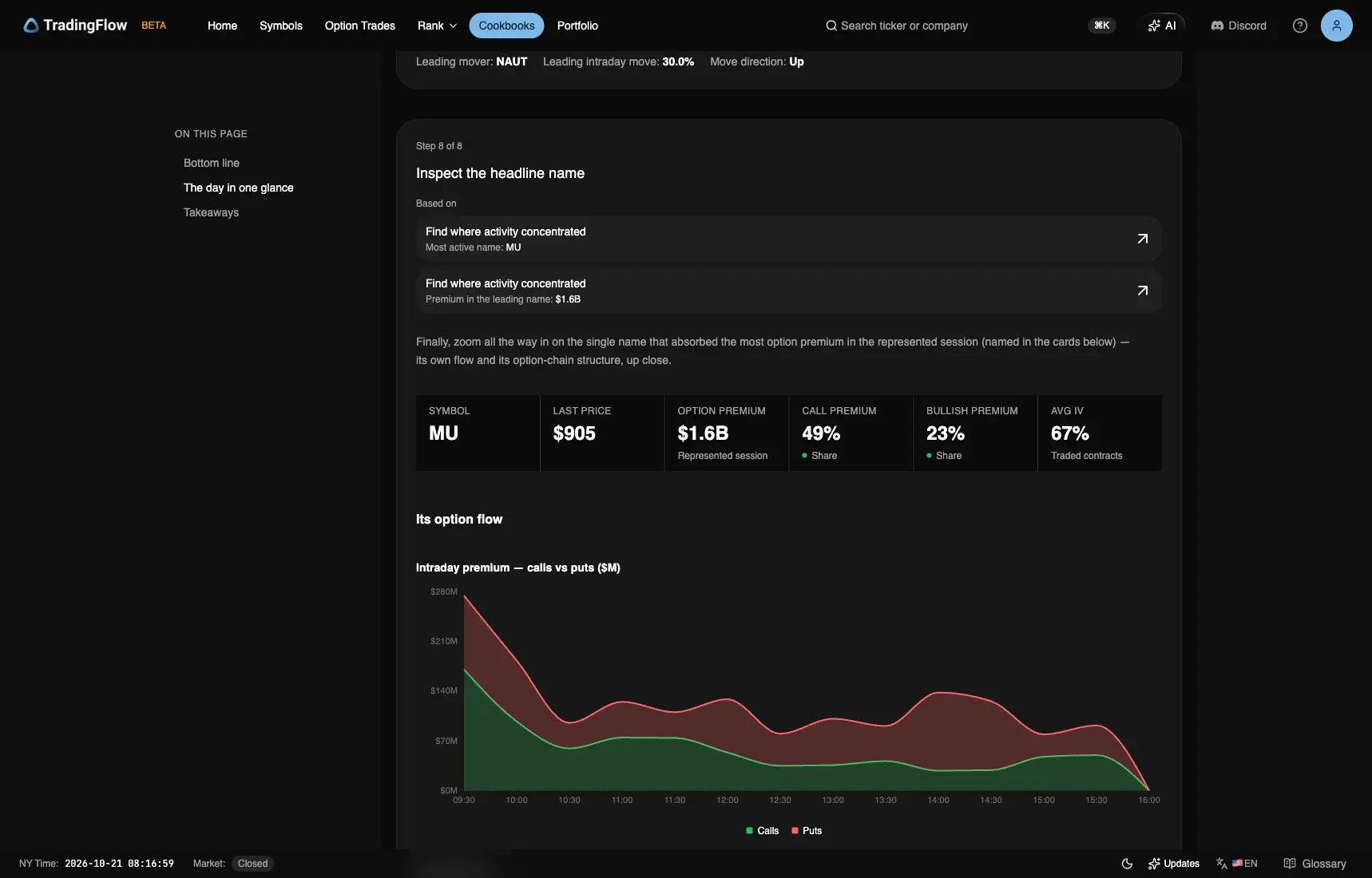Open the user profile avatar

(1336, 26)
